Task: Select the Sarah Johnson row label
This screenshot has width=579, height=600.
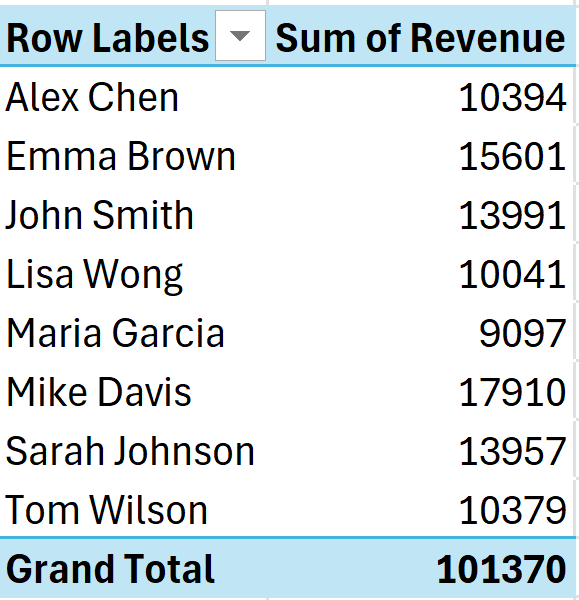Action: pyautogui.click(x=130, y=452)
